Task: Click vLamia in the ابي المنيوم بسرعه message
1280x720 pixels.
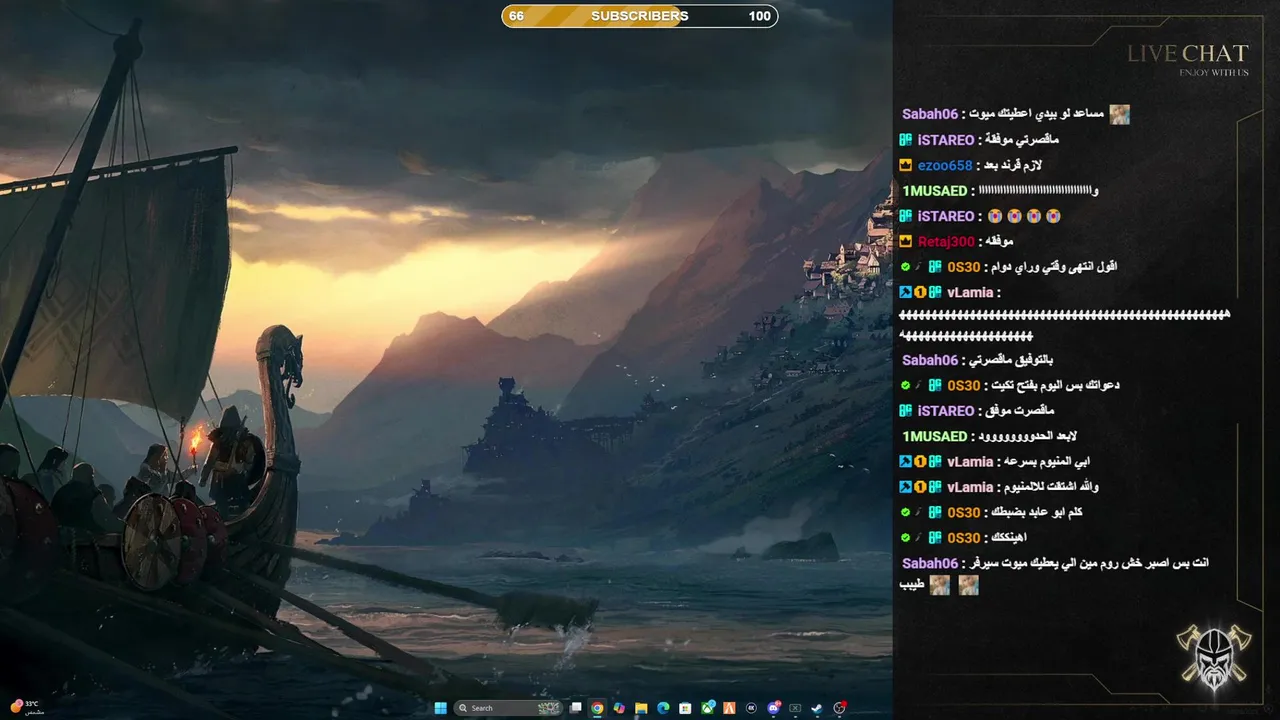Action: [970, 462]
